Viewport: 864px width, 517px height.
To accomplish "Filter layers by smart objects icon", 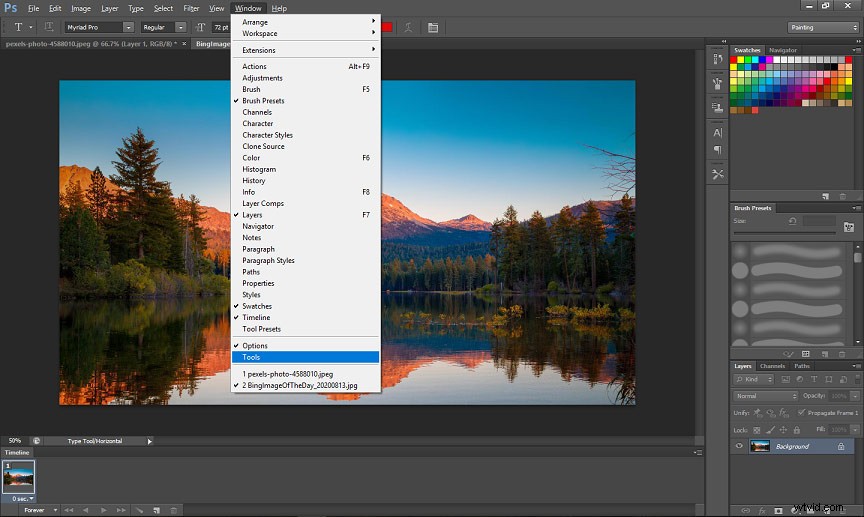I will click(843, 379).
